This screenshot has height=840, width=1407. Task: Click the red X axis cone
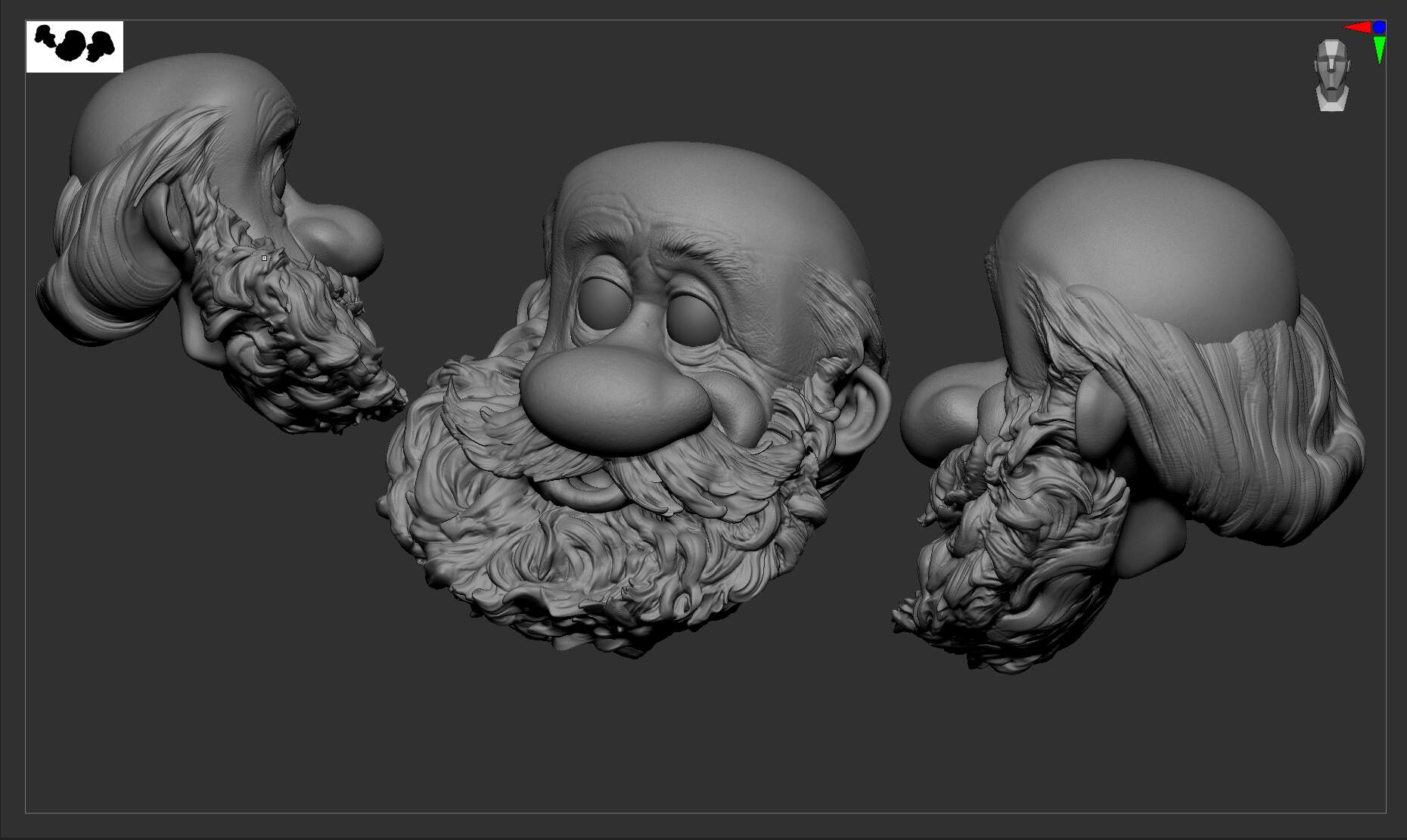pyautogui.click(x=1357, y=28)
